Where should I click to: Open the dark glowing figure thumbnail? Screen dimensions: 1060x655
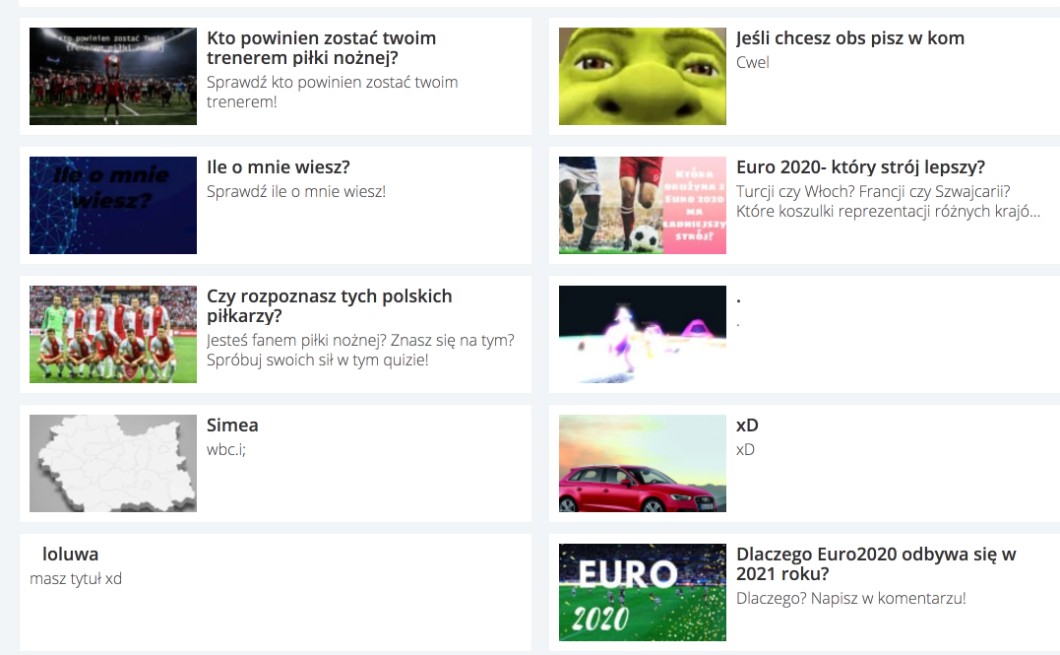pos(642,334)
